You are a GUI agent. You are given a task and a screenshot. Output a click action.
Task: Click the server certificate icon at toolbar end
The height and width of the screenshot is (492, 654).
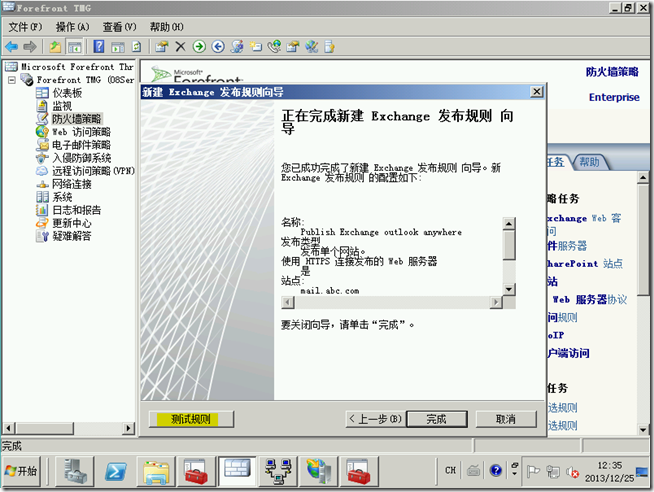[330, 46]
